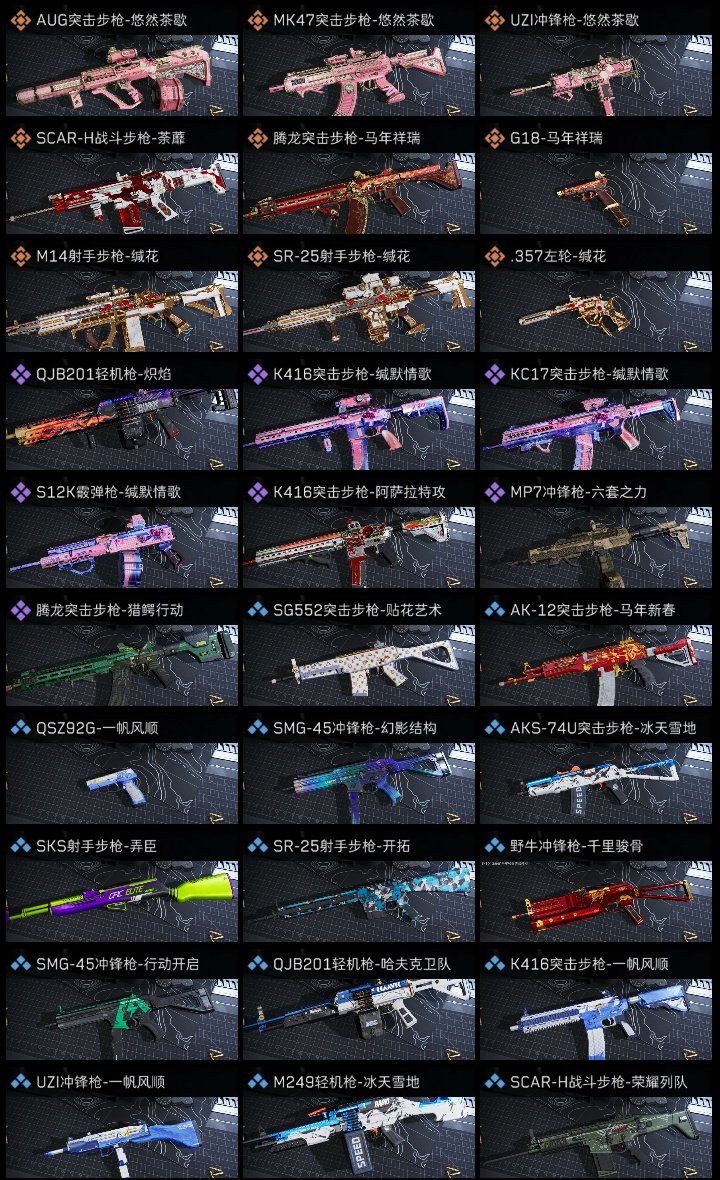720x1180 pixels.
Task: Choose the SKS射手步枪-弄臣 purple-green rifle image
Action: coord(122,902)
